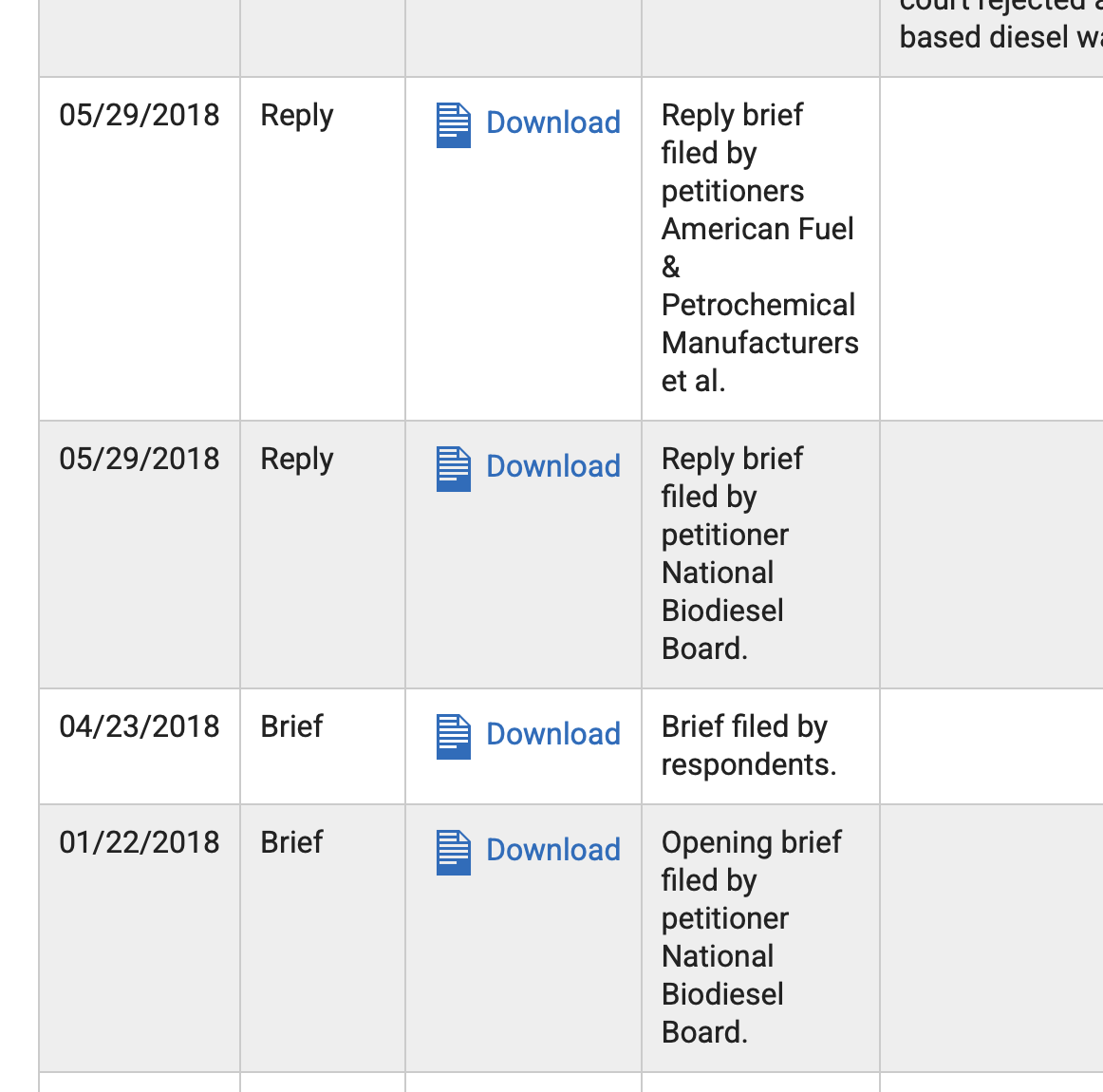Download the opening brief from 01/22/2018
This screenshot has height=1092, width=1103.
click(553, 851)
